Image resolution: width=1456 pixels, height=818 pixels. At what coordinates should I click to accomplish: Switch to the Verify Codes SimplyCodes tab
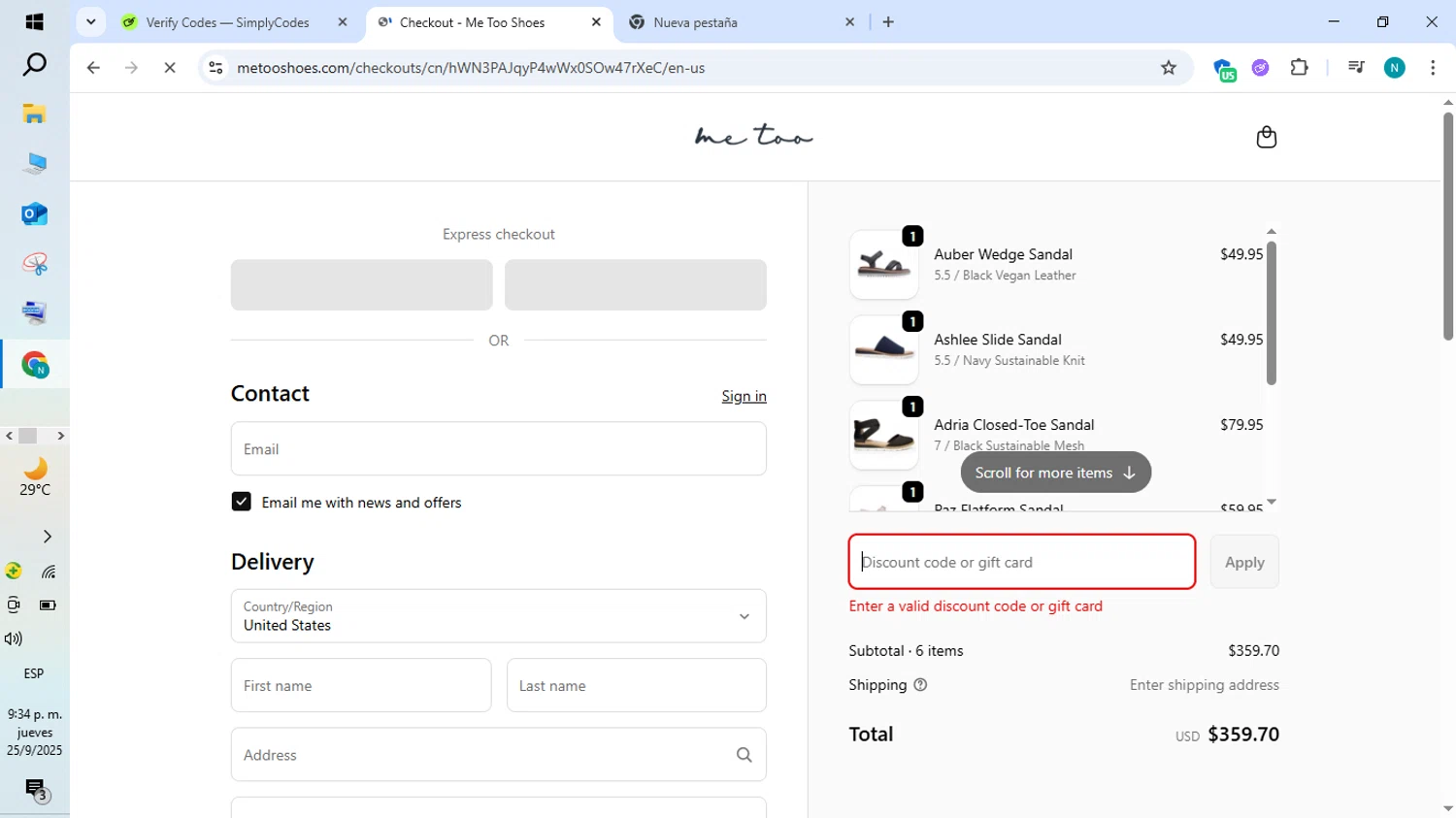point(228,22)
